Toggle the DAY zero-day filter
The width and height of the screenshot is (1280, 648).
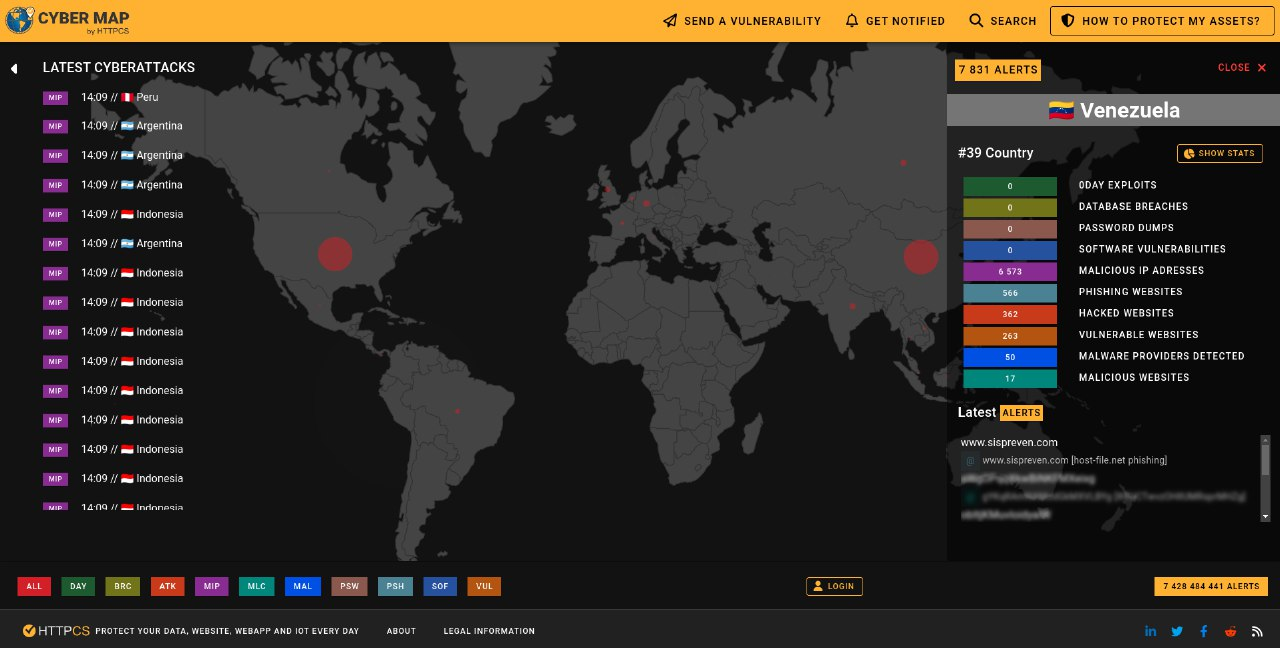tap(78, 587)
